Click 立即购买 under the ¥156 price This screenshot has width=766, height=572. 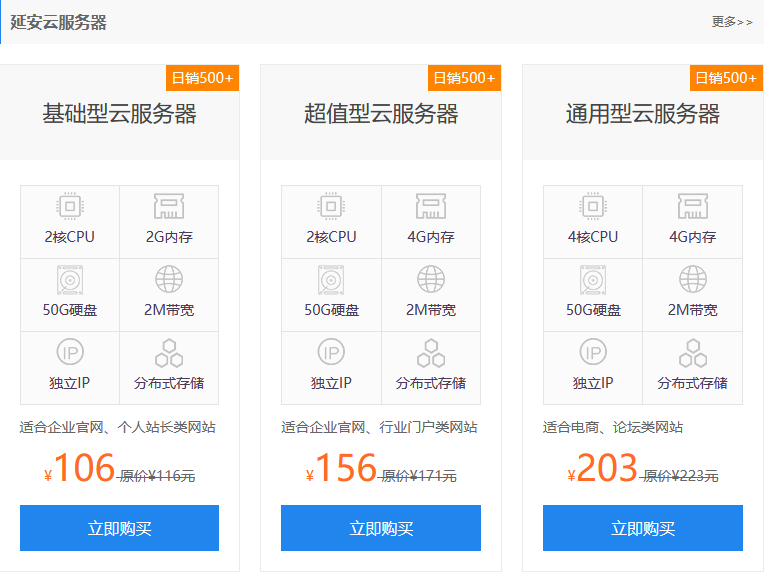tap(381, 528)
